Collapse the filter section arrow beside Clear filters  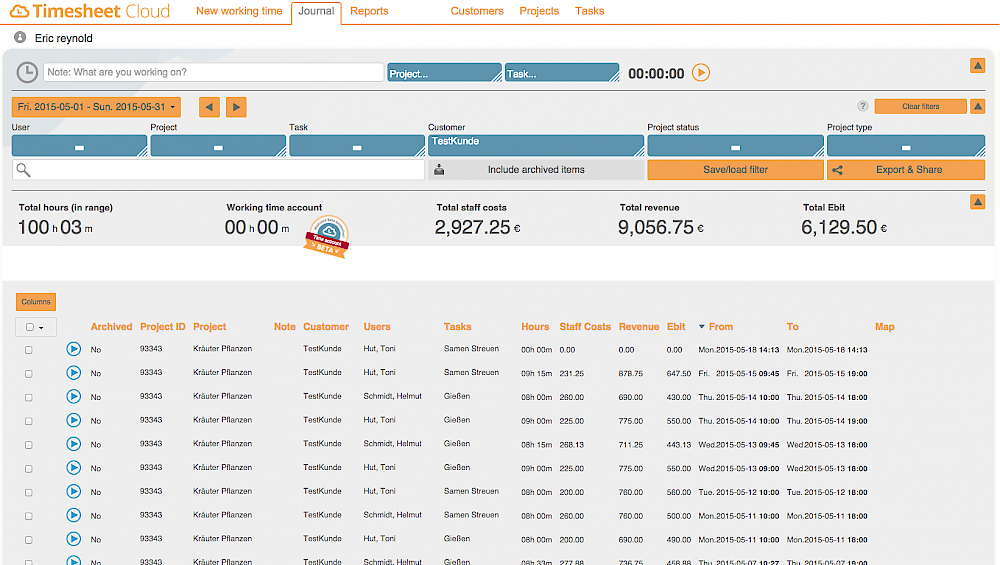(x=977, y=106)
